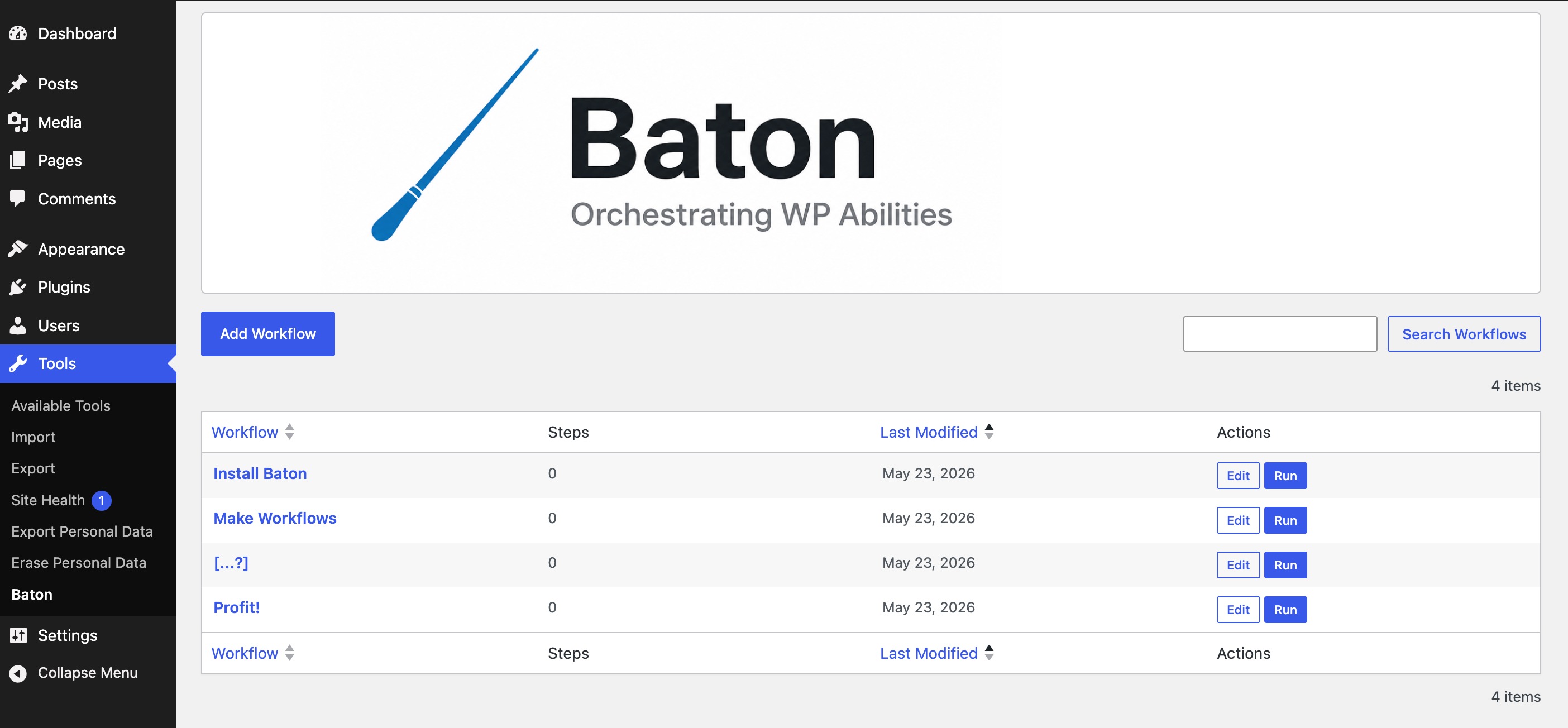Open the Appearance menu
Image resolution: width=1568 pixels, height=728 pixels.
coord(88,249)
